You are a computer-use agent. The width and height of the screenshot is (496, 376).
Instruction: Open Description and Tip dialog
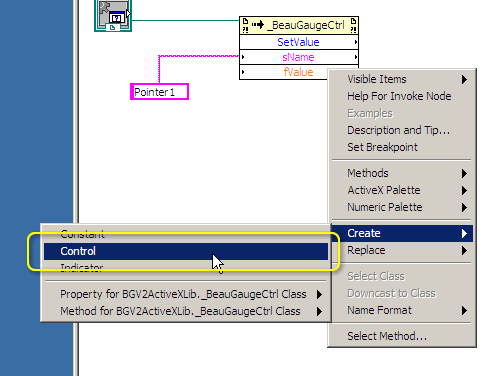402,130
